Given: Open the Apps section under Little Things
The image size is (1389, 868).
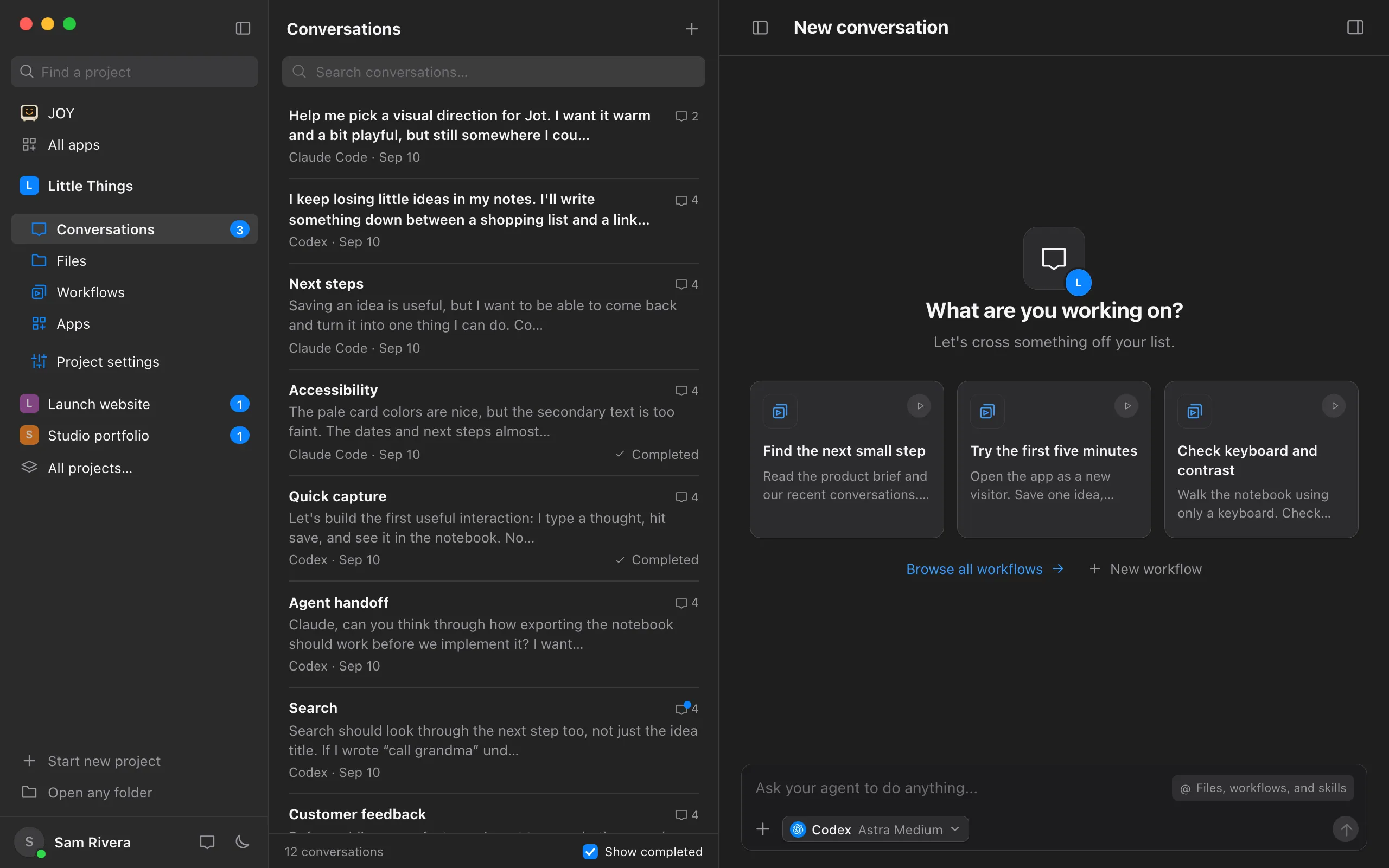Looking at the screenshot, I should (x=135, y=324).
